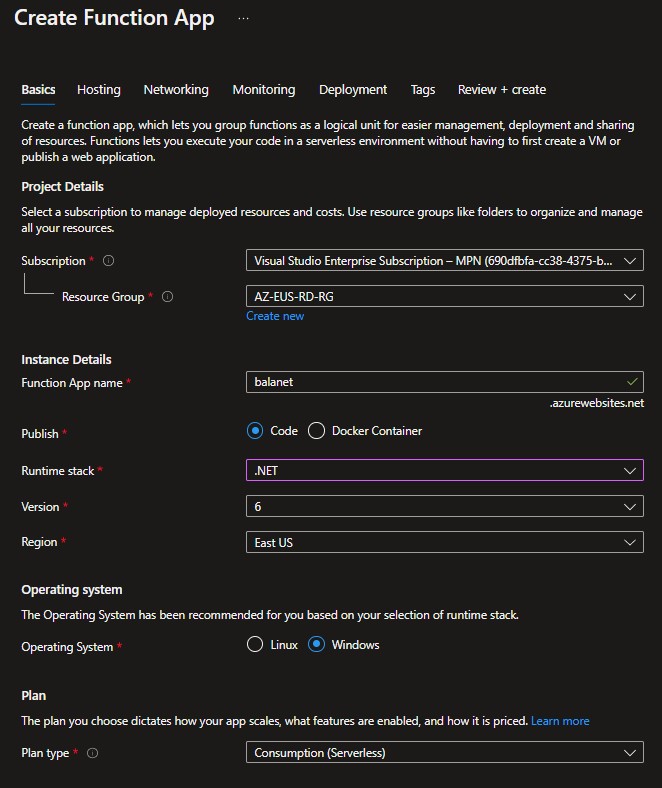Click the Function App name label
This screenshot has height=788, width=662.
(x=72, y=383)
